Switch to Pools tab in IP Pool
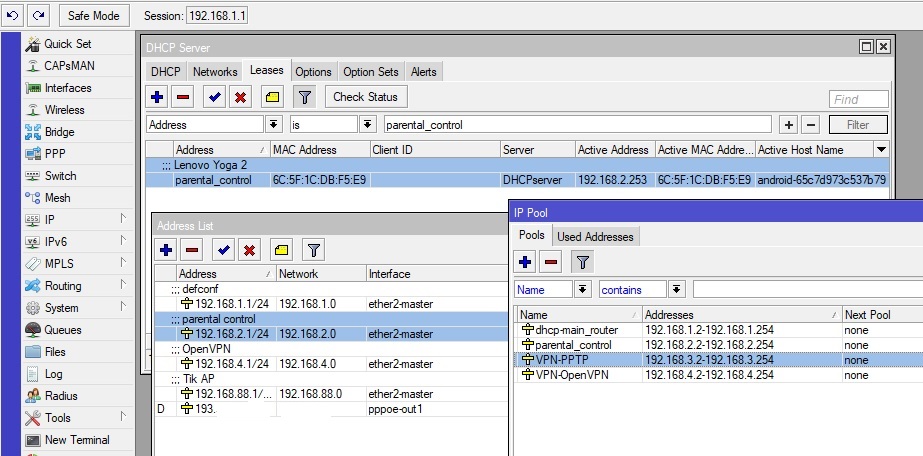Screen dimensions: 923x456 pyautogui.click(x=532, y=235)
